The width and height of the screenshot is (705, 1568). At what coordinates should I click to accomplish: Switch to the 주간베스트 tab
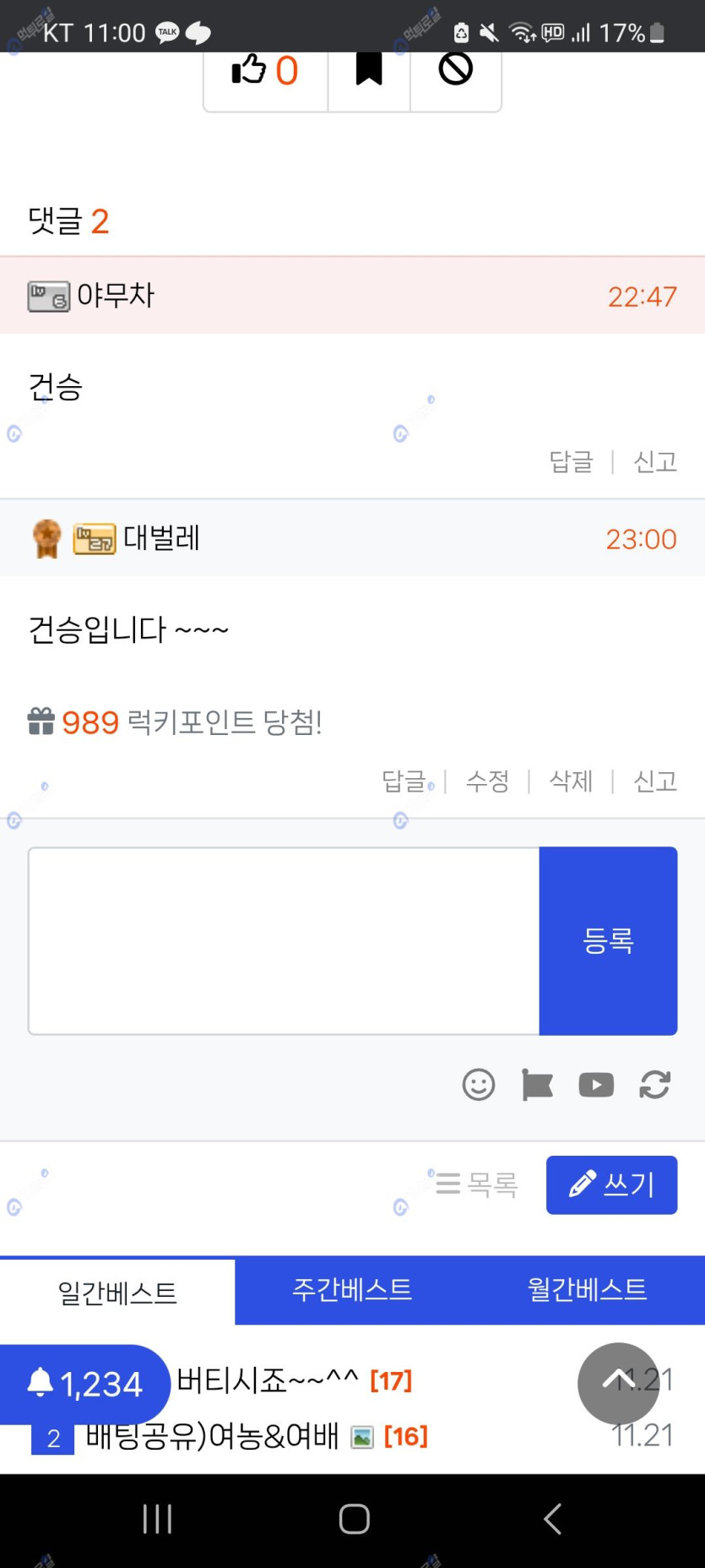pyautogui.click(x=352, y=1289)
